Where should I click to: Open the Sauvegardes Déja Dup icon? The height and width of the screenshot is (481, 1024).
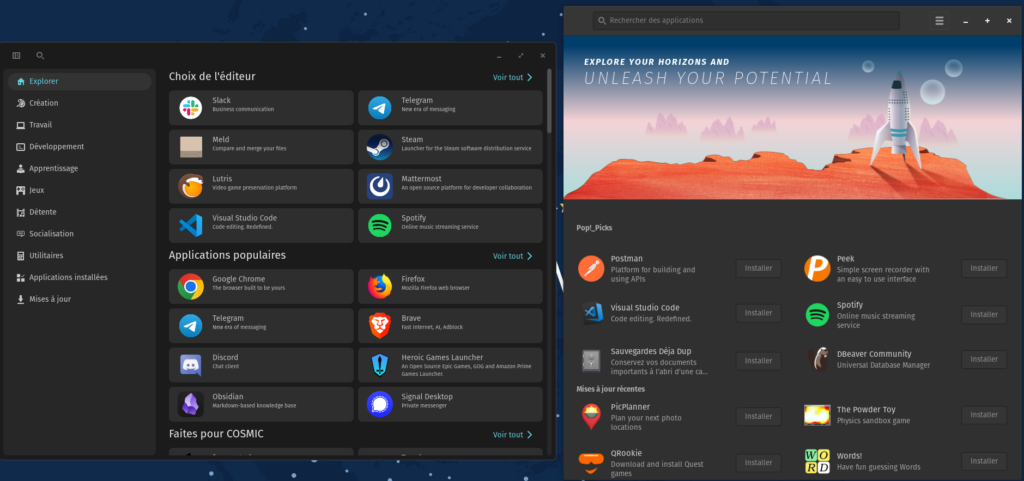tap(591, 360)
